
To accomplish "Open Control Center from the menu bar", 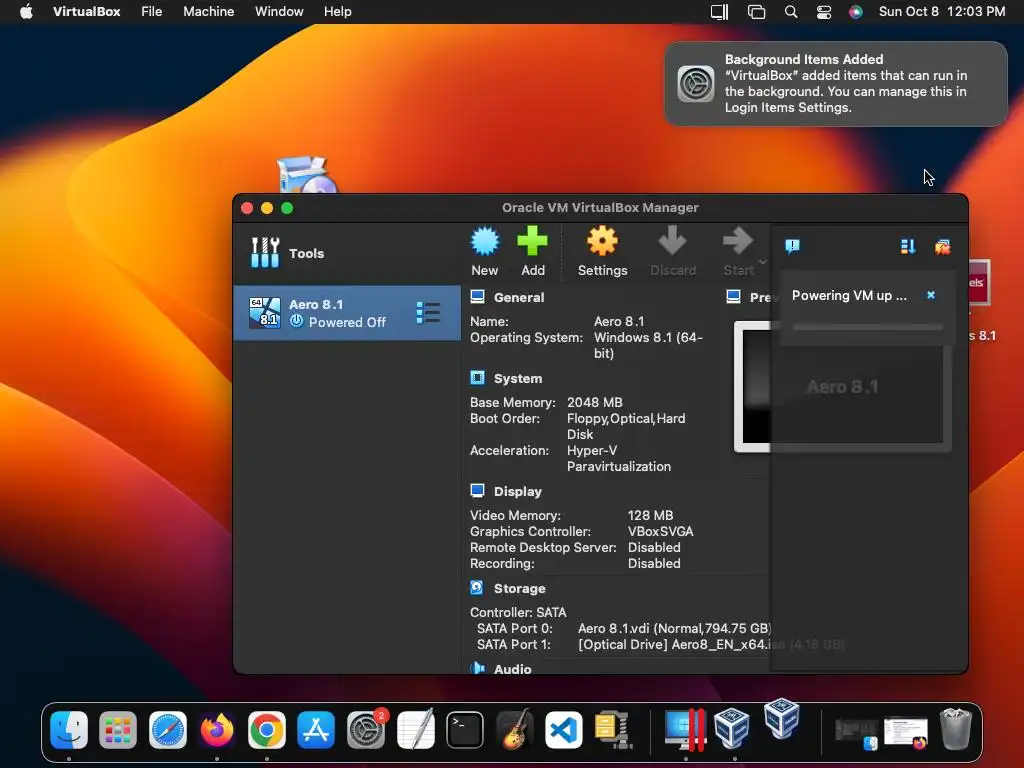I will pyautogui.click(x=824, y=12).
